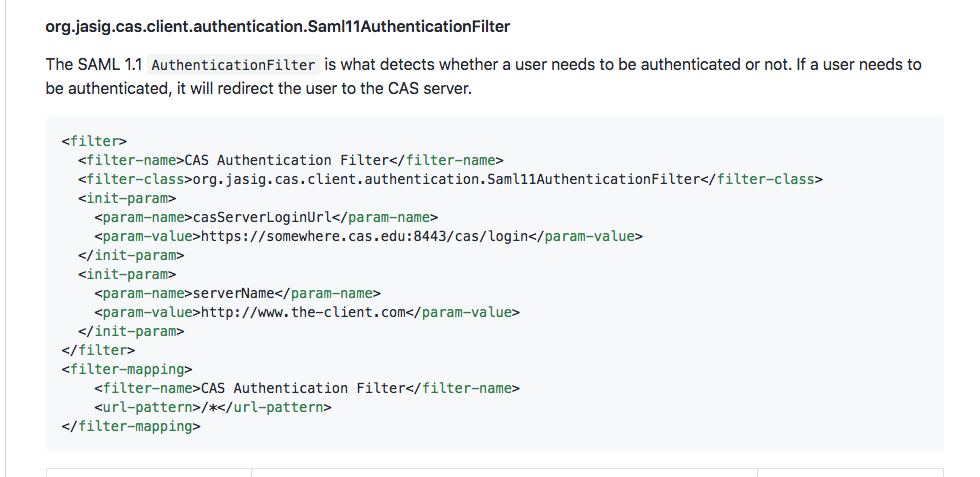
Task: Click the inline AuthenticationFilter code label
Action: (234, 65)
